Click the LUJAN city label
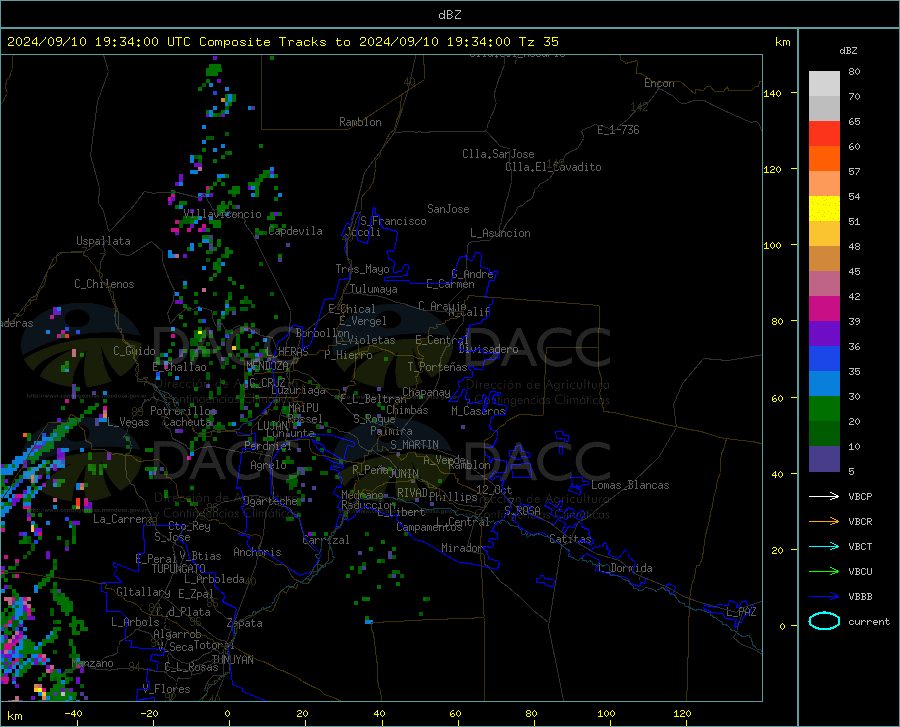The height and width of the screenshot is (727, 900). (272, 426)
